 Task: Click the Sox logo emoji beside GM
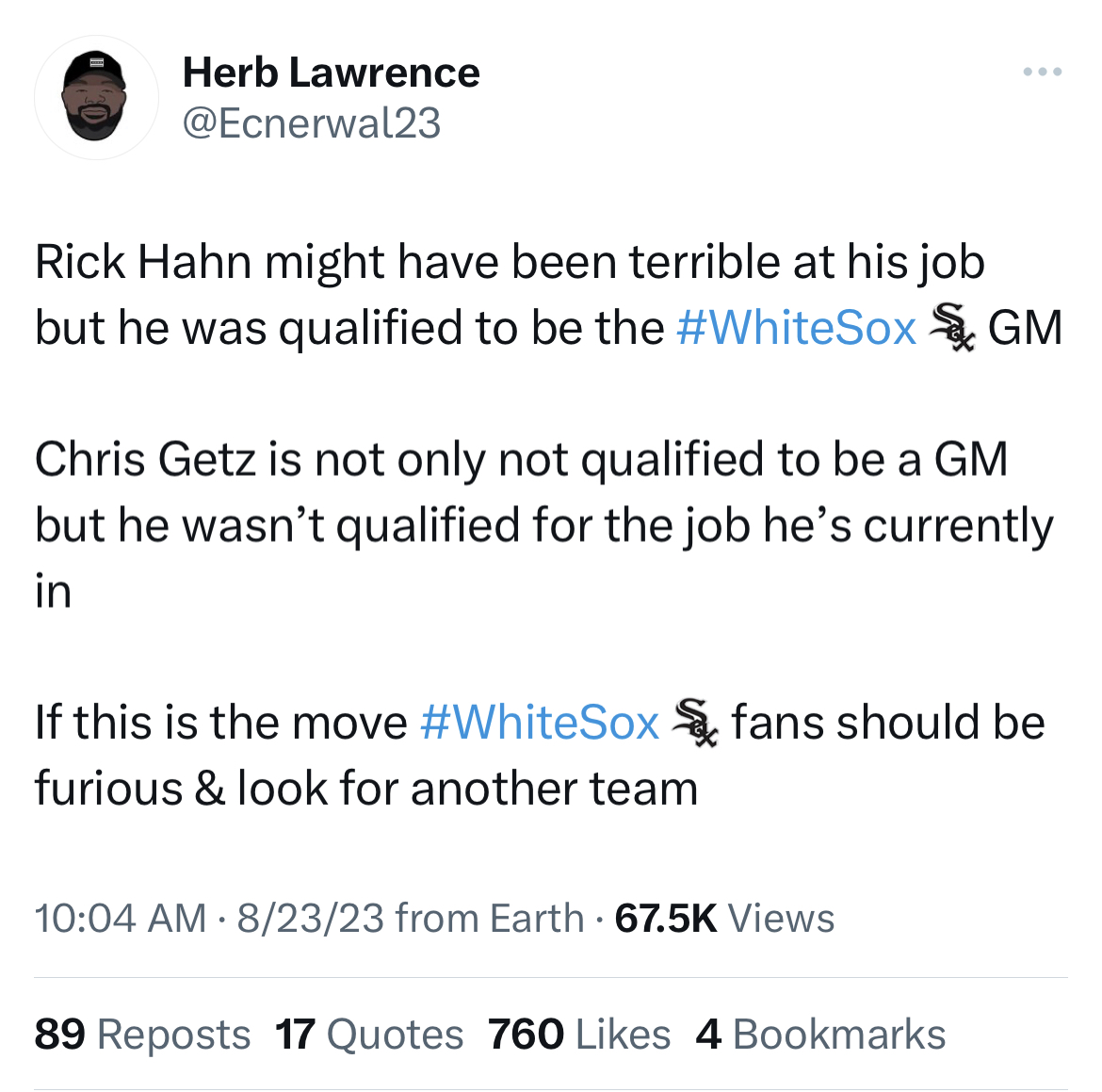951,330
